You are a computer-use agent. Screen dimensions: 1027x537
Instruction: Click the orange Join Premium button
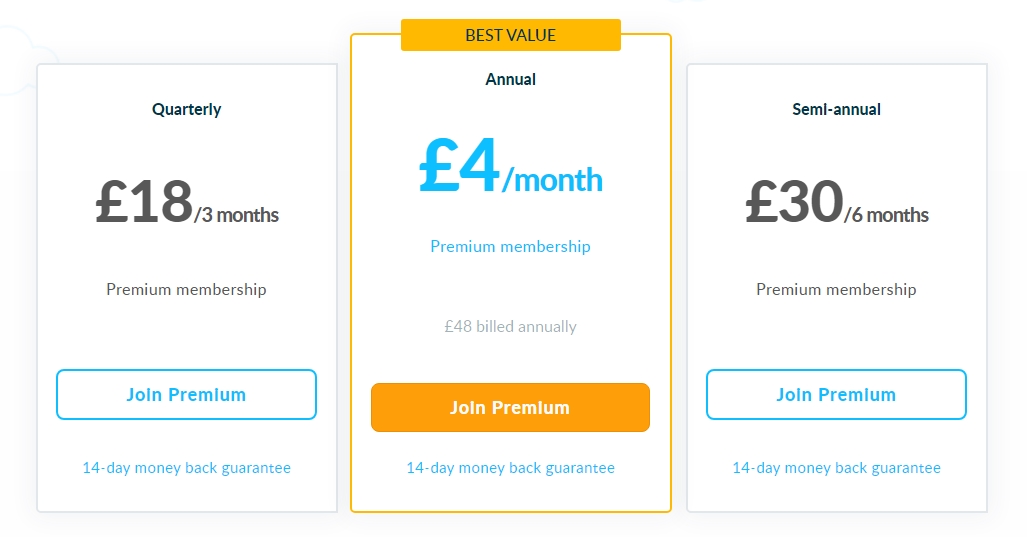click(510, 407)
